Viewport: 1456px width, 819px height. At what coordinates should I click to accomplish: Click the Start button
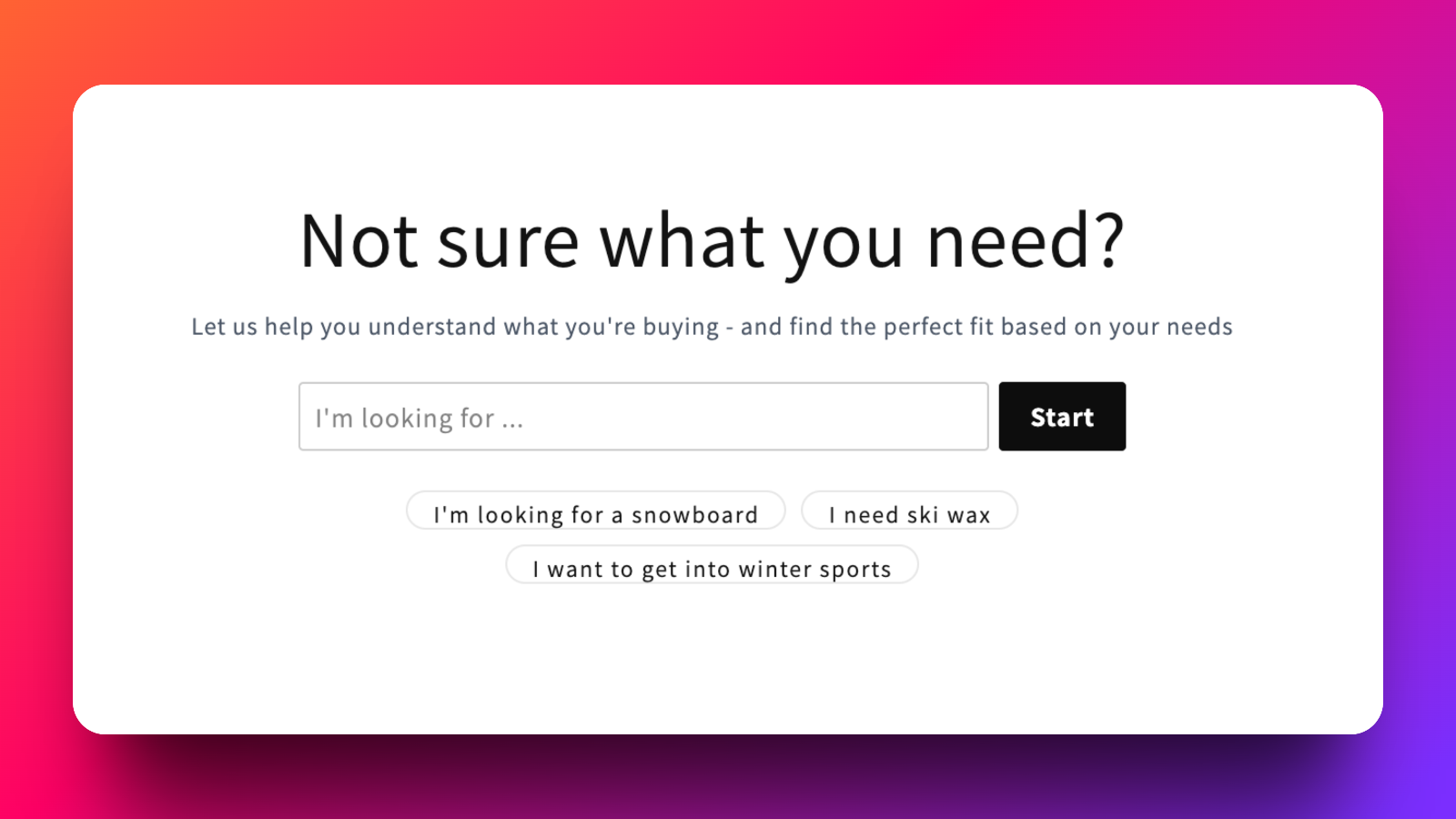pos(1062,416)
